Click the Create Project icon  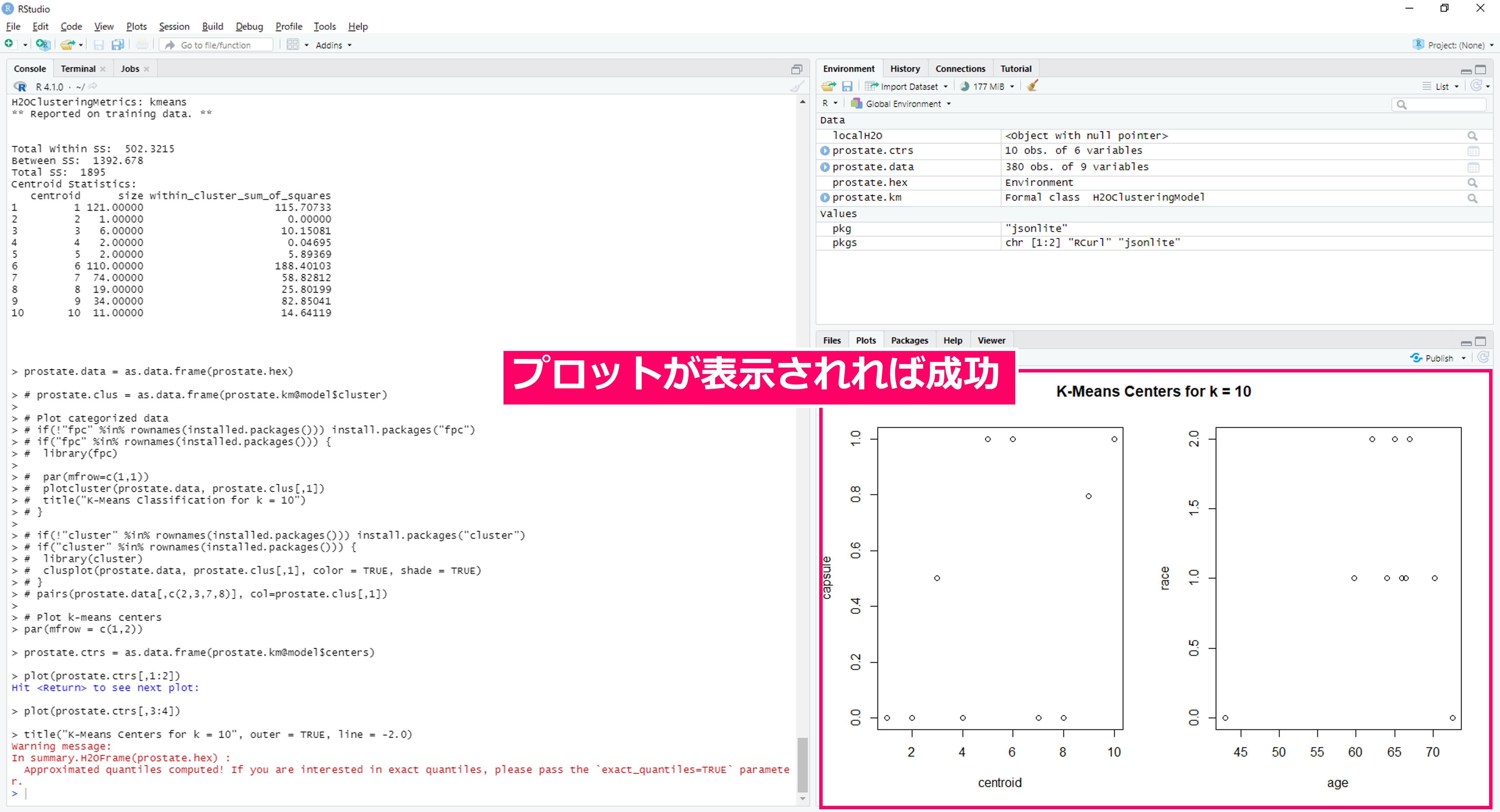[x=43, y=44]
